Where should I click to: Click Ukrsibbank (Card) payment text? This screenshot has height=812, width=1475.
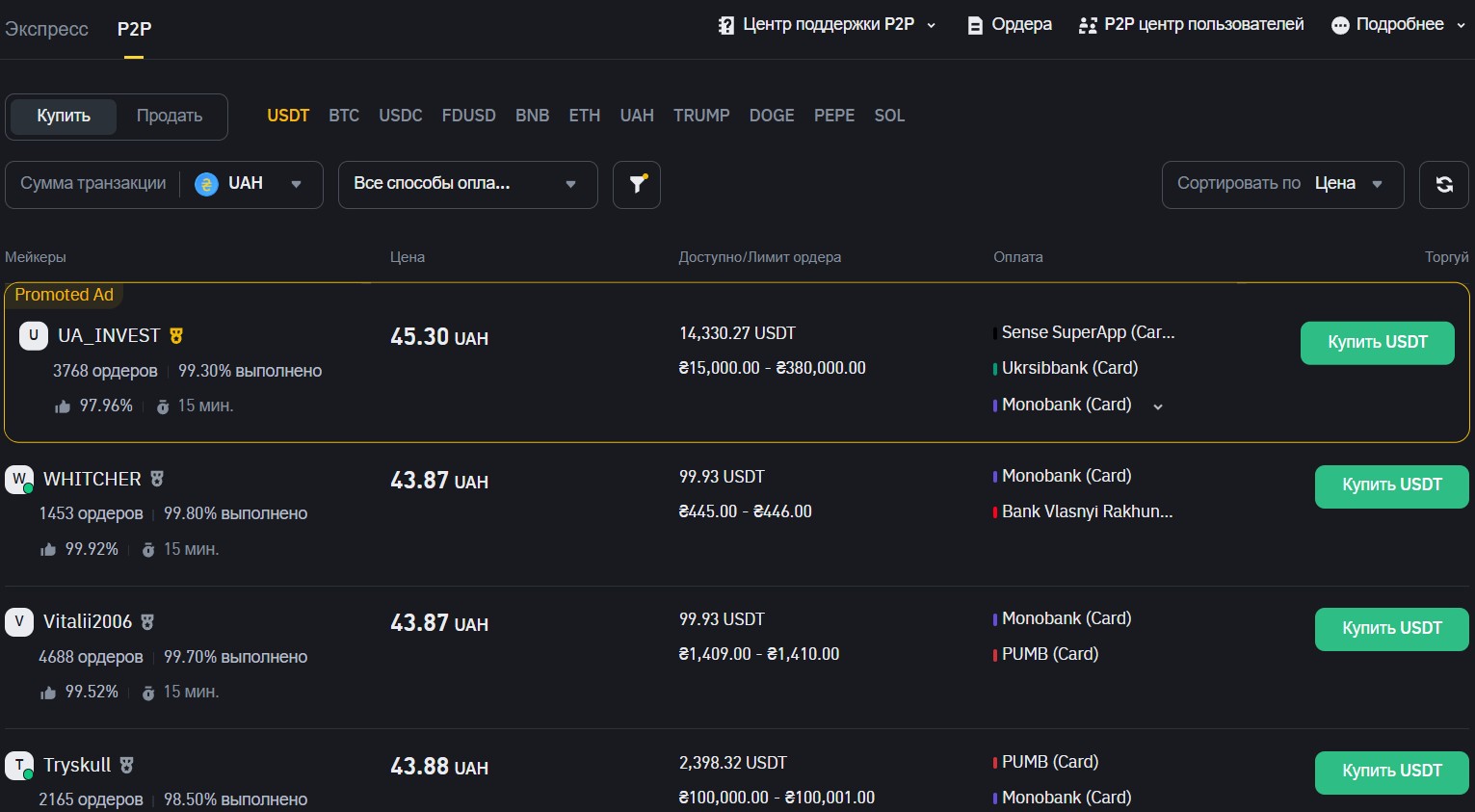1069,368
